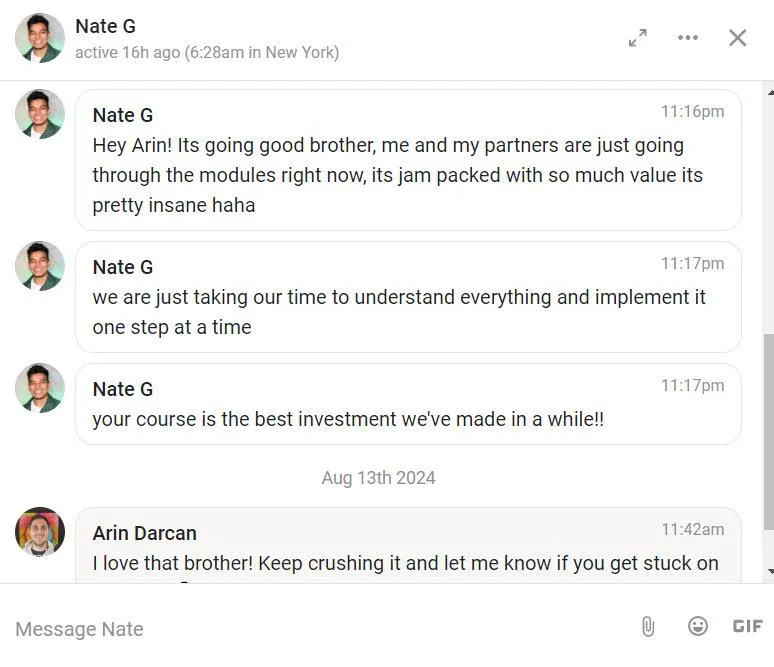
Task: Expand the chat window to full size
Action: [637, 38]
